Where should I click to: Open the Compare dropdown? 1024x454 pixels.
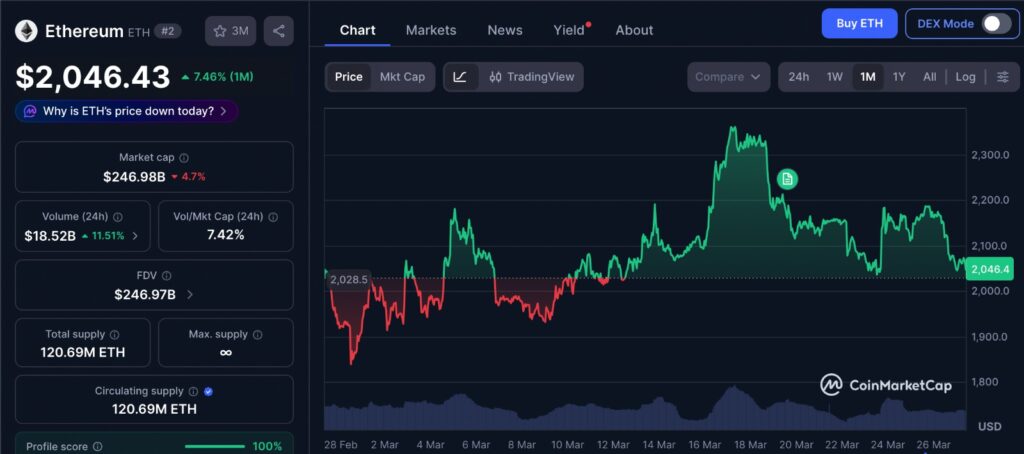coord(728,77)
